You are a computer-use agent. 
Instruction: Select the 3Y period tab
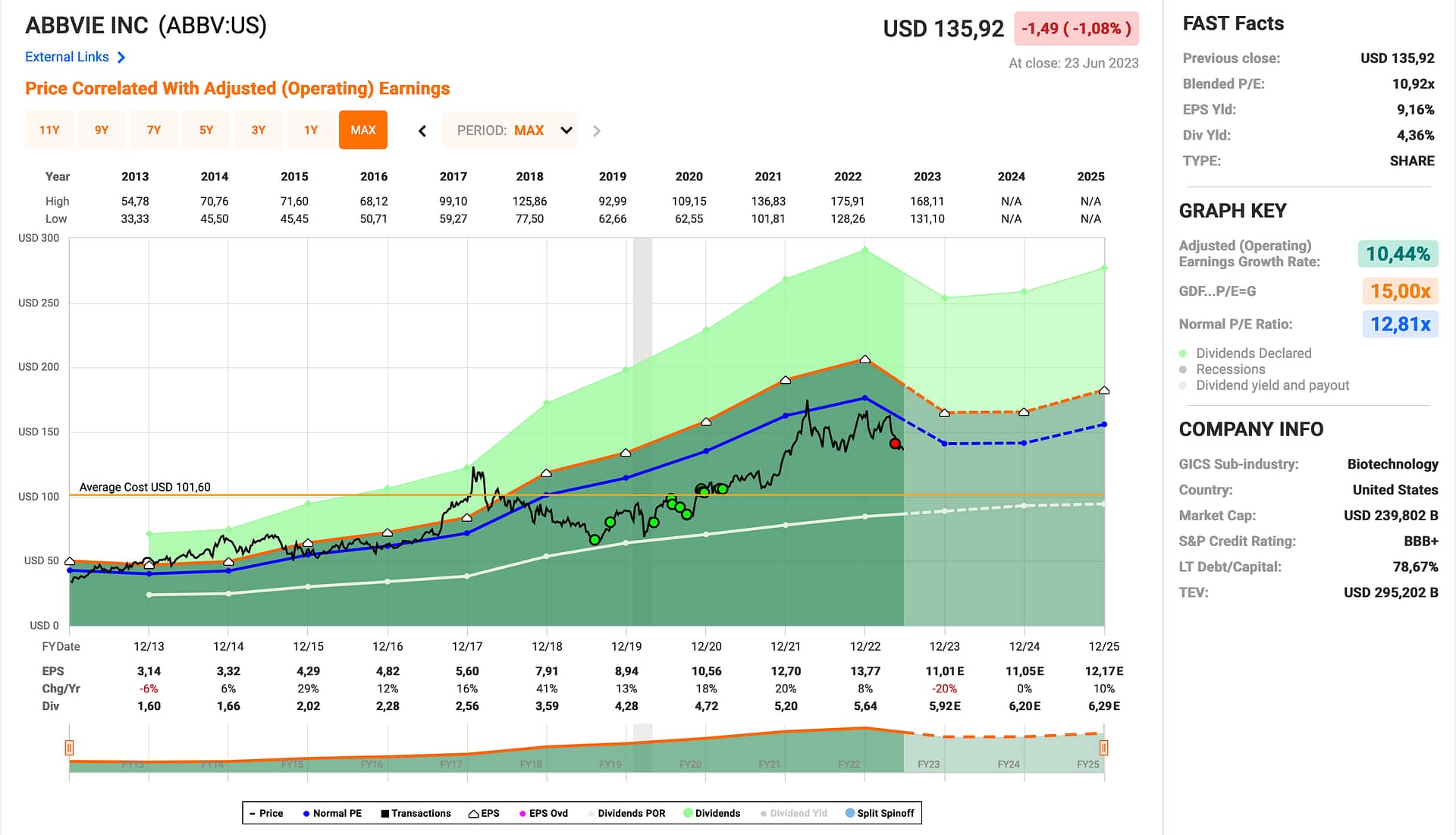[x=259, y=130]
